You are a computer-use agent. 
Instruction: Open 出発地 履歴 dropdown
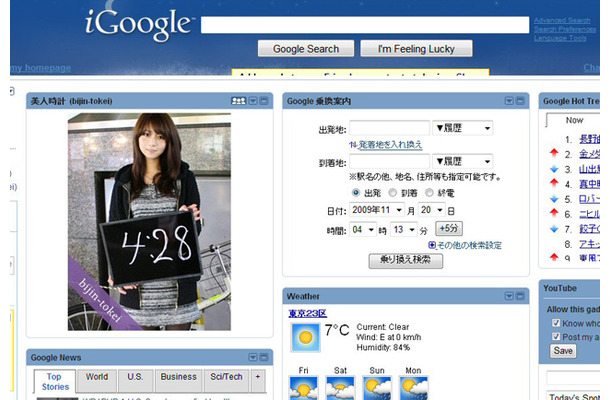click(463, 128)
